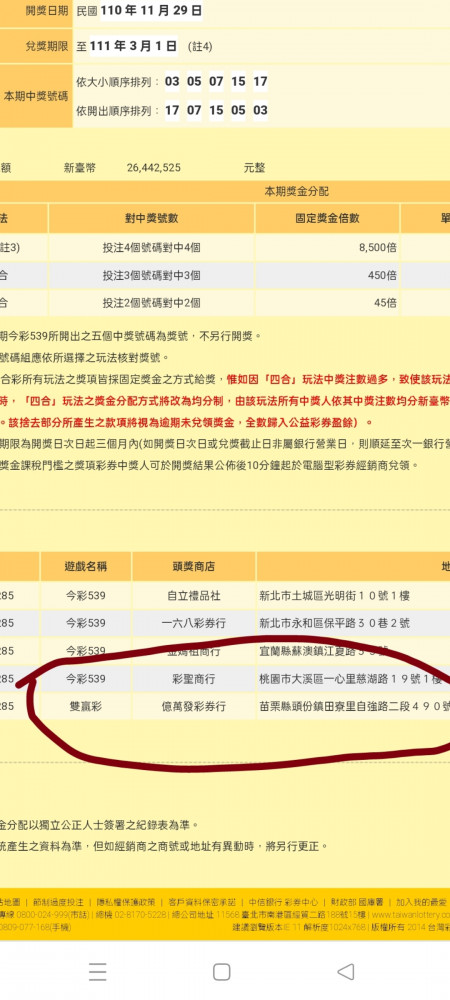Click 今彩539 in the 自立禮品社 row
The height and width of the screenshot is (1000, 450).
click(85, 596)
